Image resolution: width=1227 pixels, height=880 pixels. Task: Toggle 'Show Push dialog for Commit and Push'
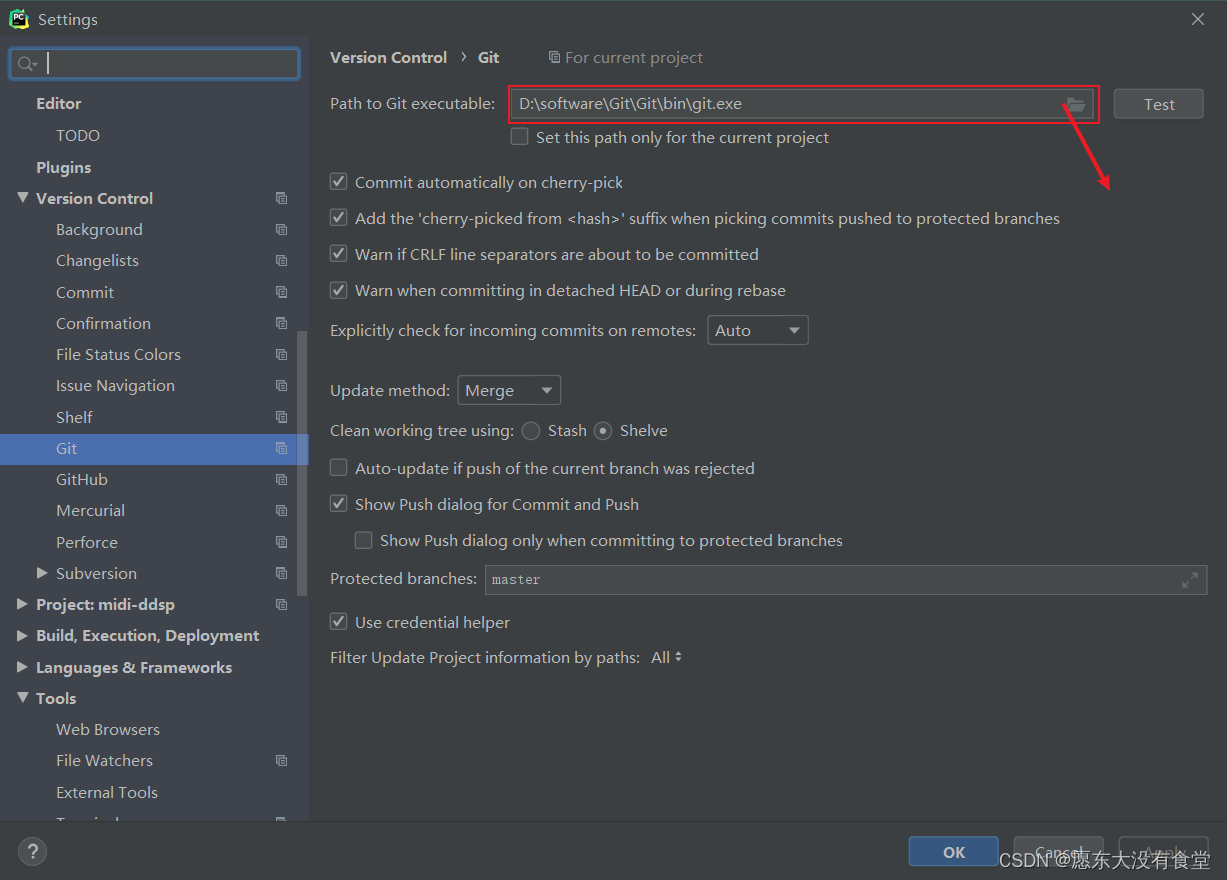coord(339,504)
